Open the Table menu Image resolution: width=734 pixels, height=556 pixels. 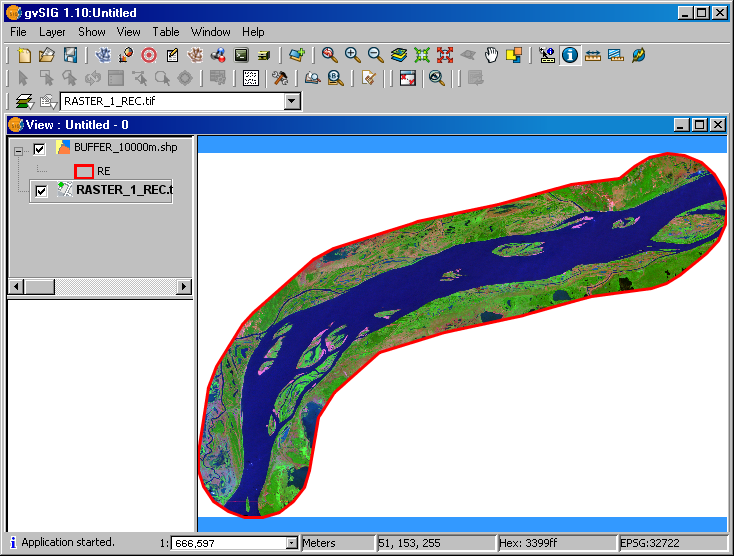tap(166, 32)
